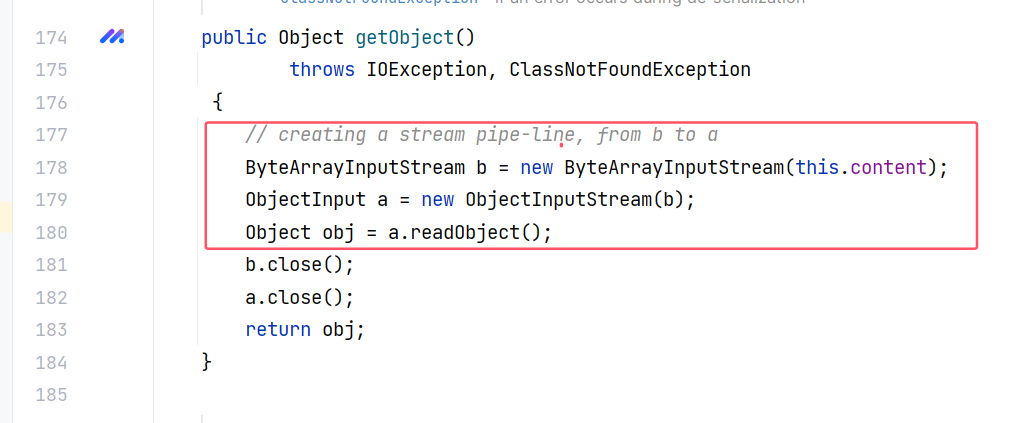Click ClassNotFoundException in the throws clause
The image size is (1017, 423).
click(x=630, y=70)
